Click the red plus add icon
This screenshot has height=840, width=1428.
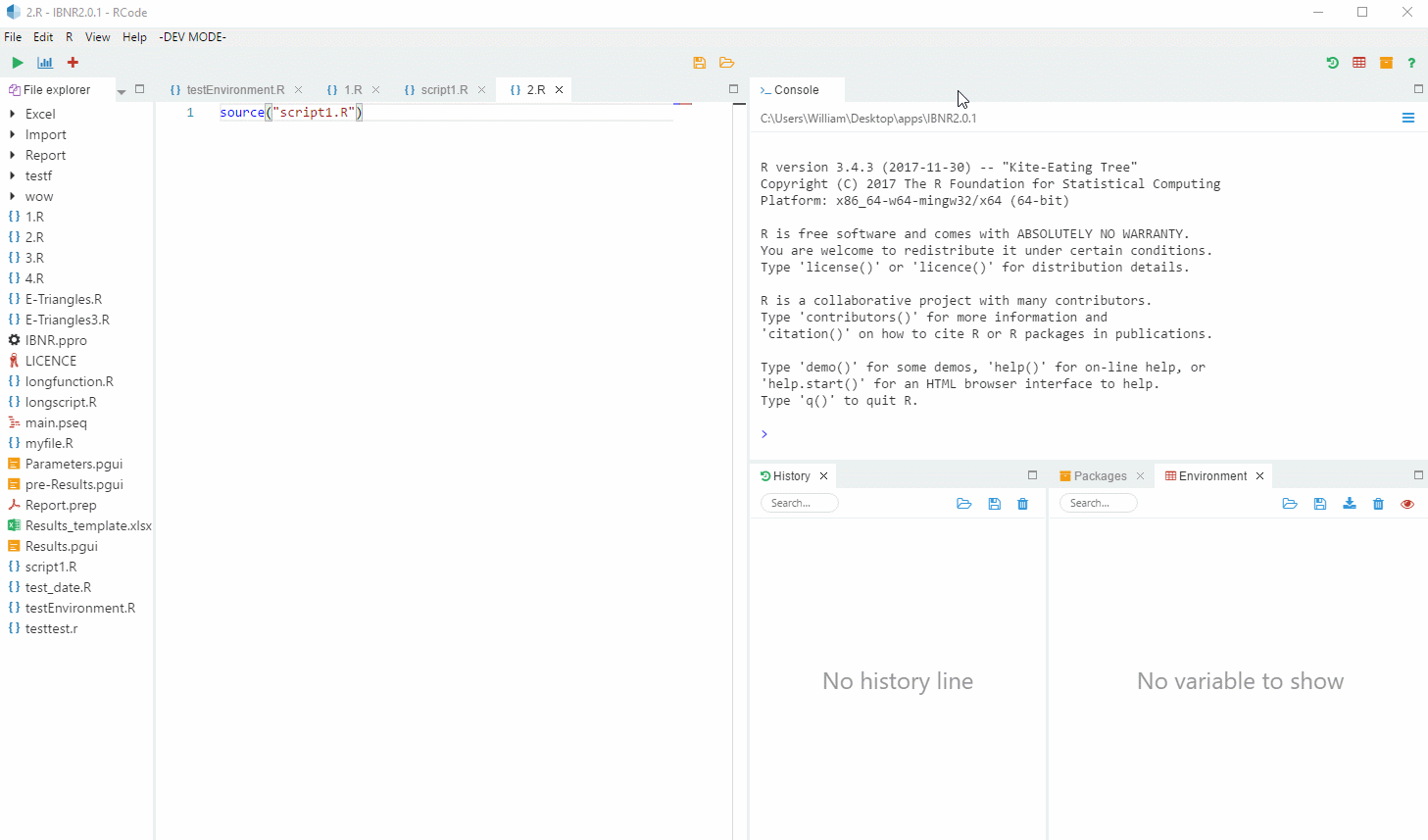(x=73, y=63)
